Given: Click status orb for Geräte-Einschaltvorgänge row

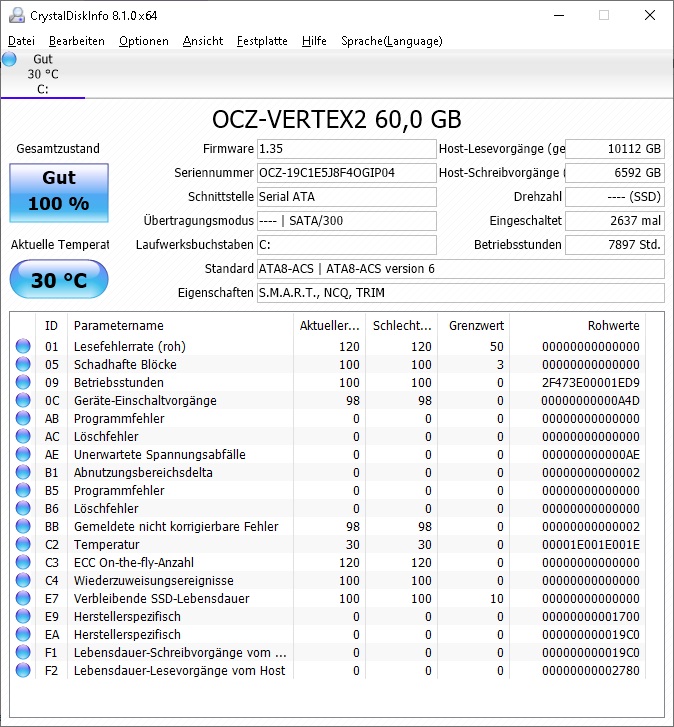Looking at the screenshot, I should 23,400.
